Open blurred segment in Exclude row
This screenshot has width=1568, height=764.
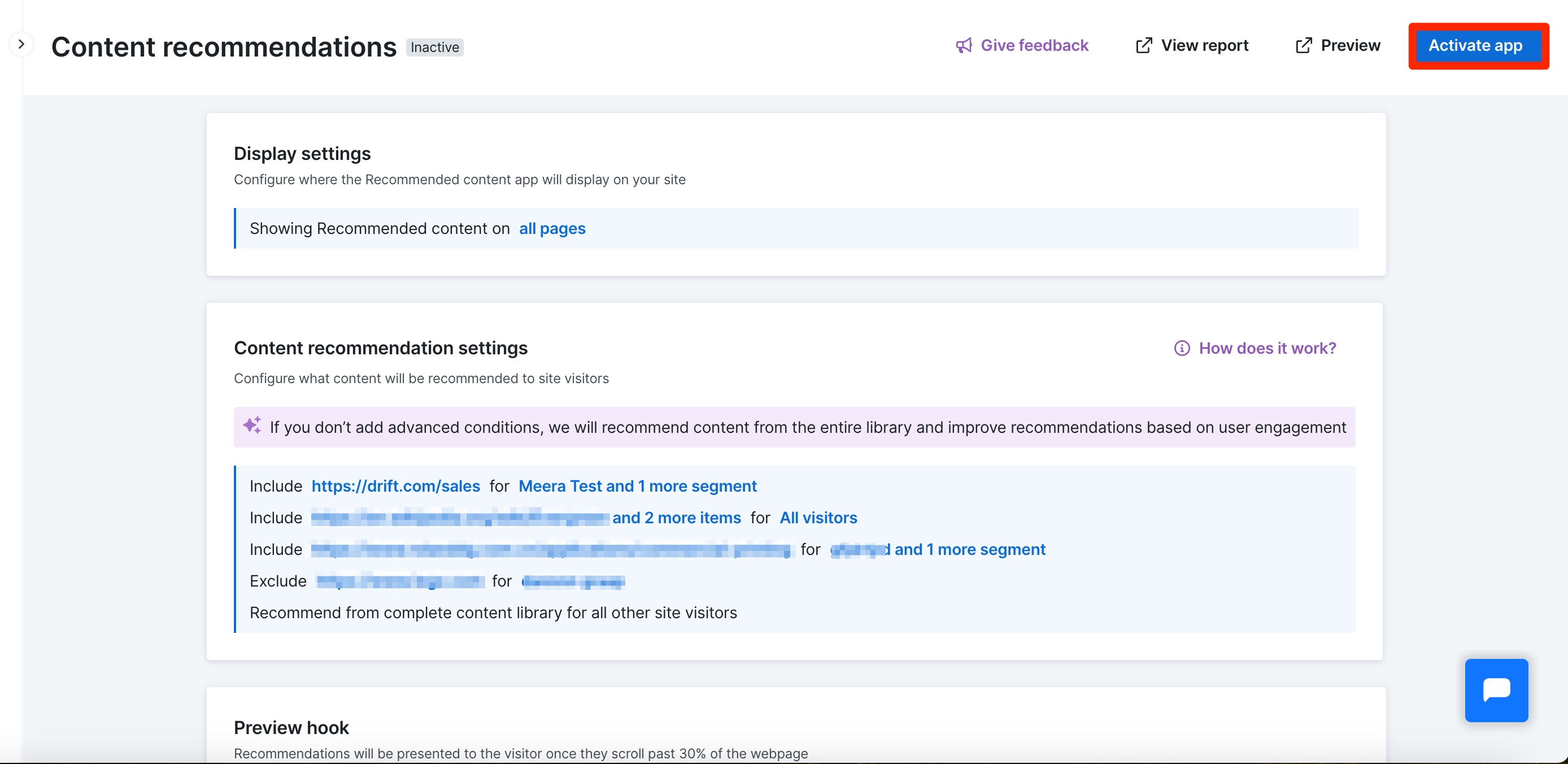[x=573, y=581]
